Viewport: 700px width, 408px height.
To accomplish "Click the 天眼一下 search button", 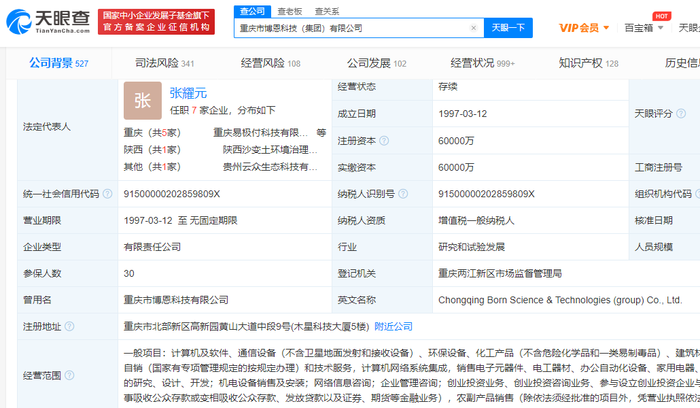I will tap(508, 28).
